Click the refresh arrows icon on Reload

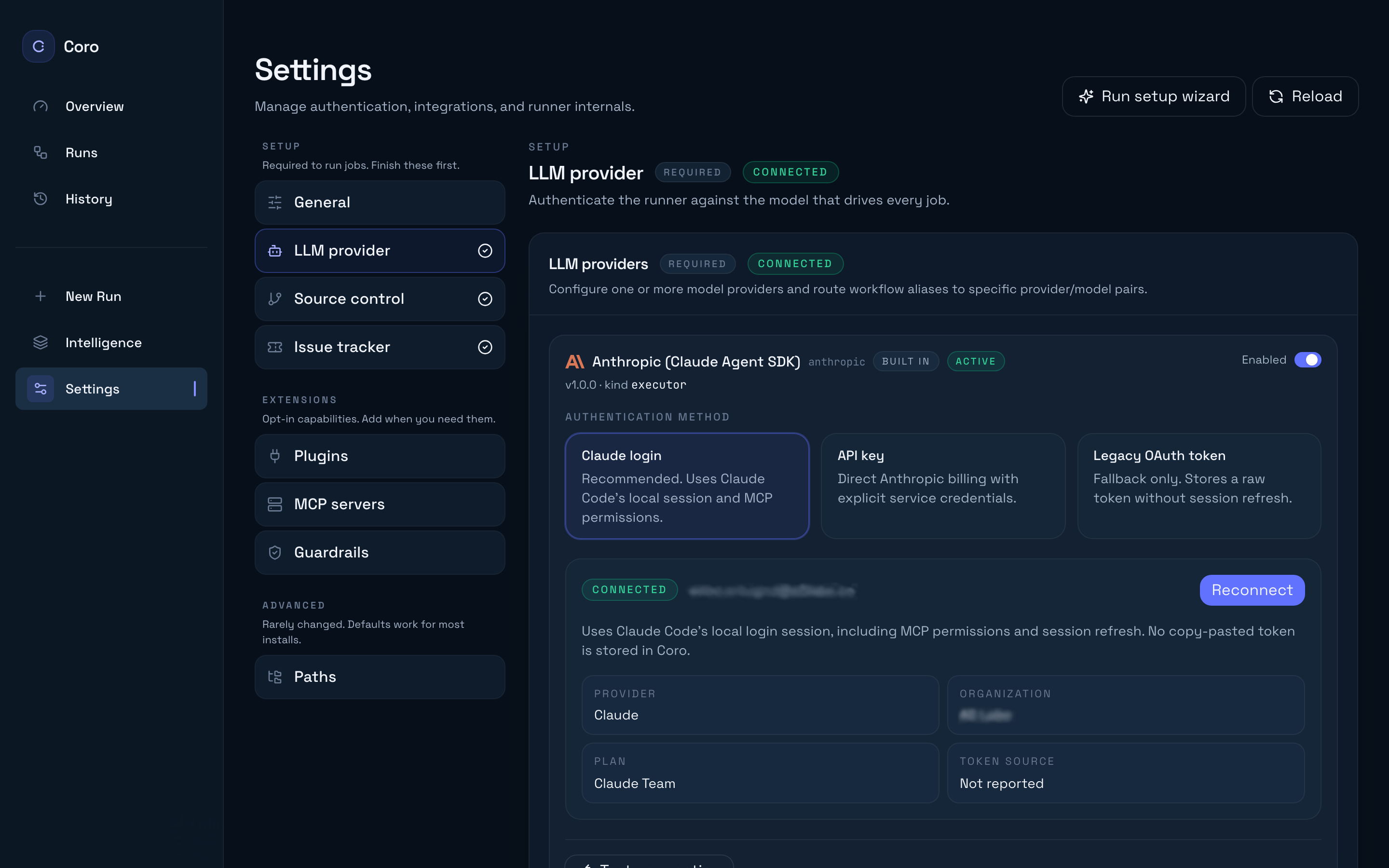(x=1276, y=96)
